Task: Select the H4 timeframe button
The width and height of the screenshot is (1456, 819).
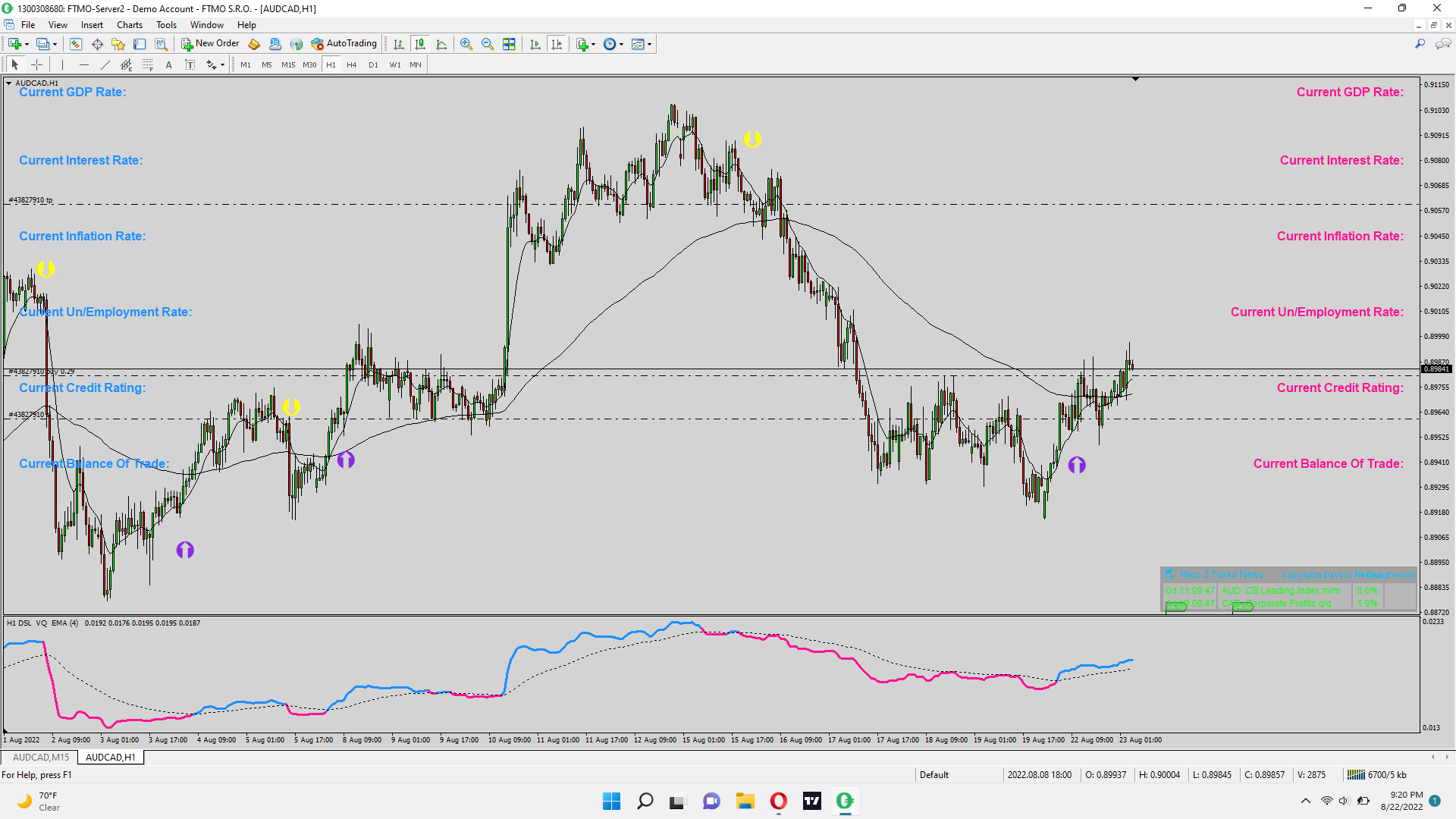Action: (x=351, y=65)
